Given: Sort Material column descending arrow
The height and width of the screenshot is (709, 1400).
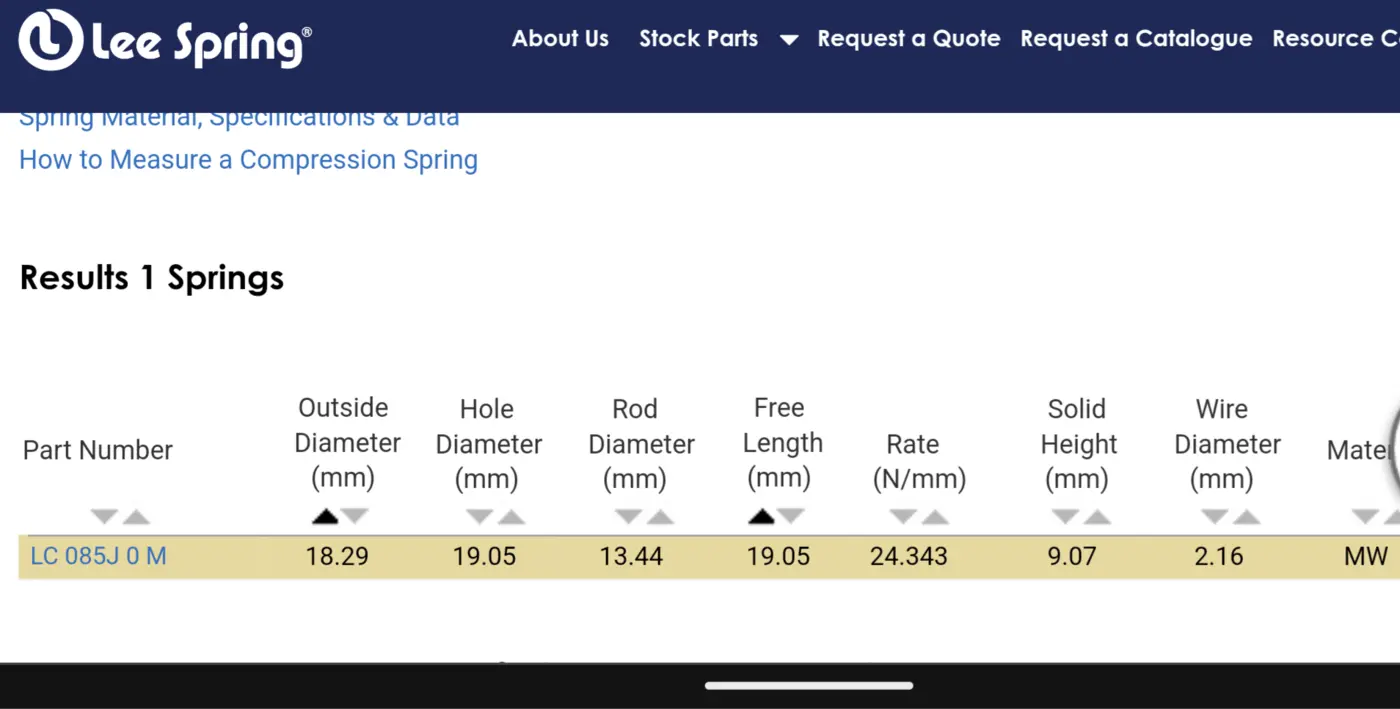Looking at the screenshot, I should click(x=1365, y=517).
